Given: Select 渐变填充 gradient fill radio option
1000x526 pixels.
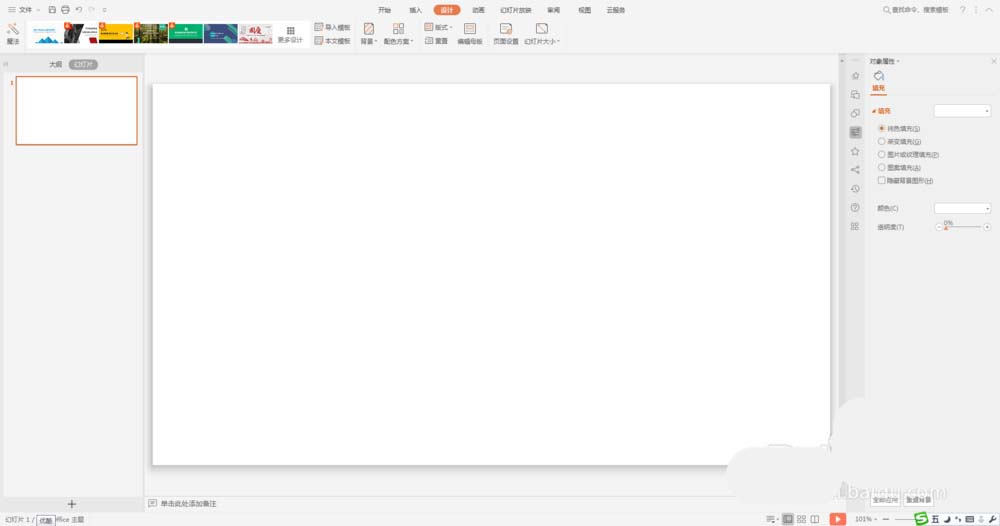Looking at the screenshot, I should (x=882, y=142).
